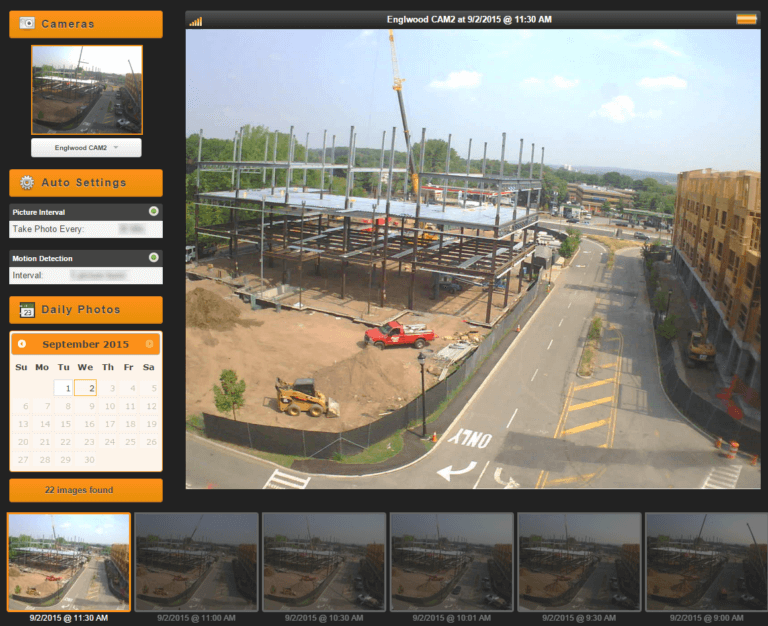Go to next month in calendar
The width and height of the screenshot is (768, 626).
[x=150, y=344]
